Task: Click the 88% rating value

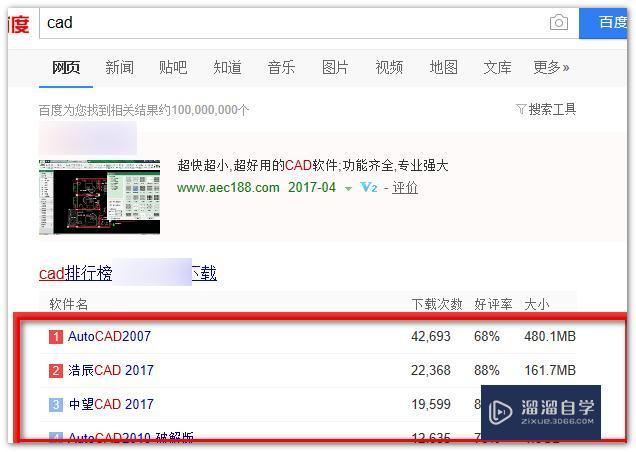Action: point(487,370)
